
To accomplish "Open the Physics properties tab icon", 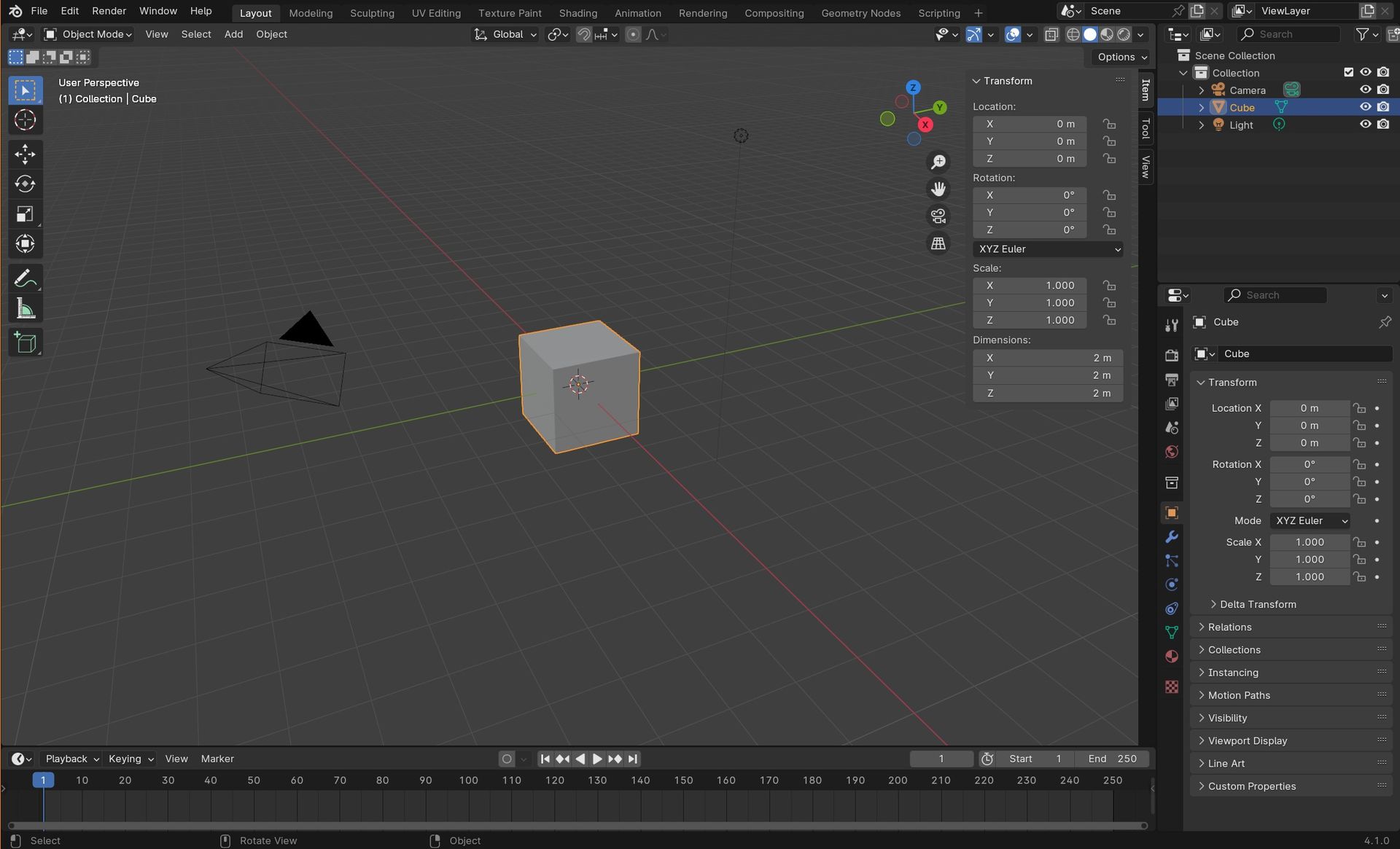I will pyautogui.click(x=1172, y=584).
